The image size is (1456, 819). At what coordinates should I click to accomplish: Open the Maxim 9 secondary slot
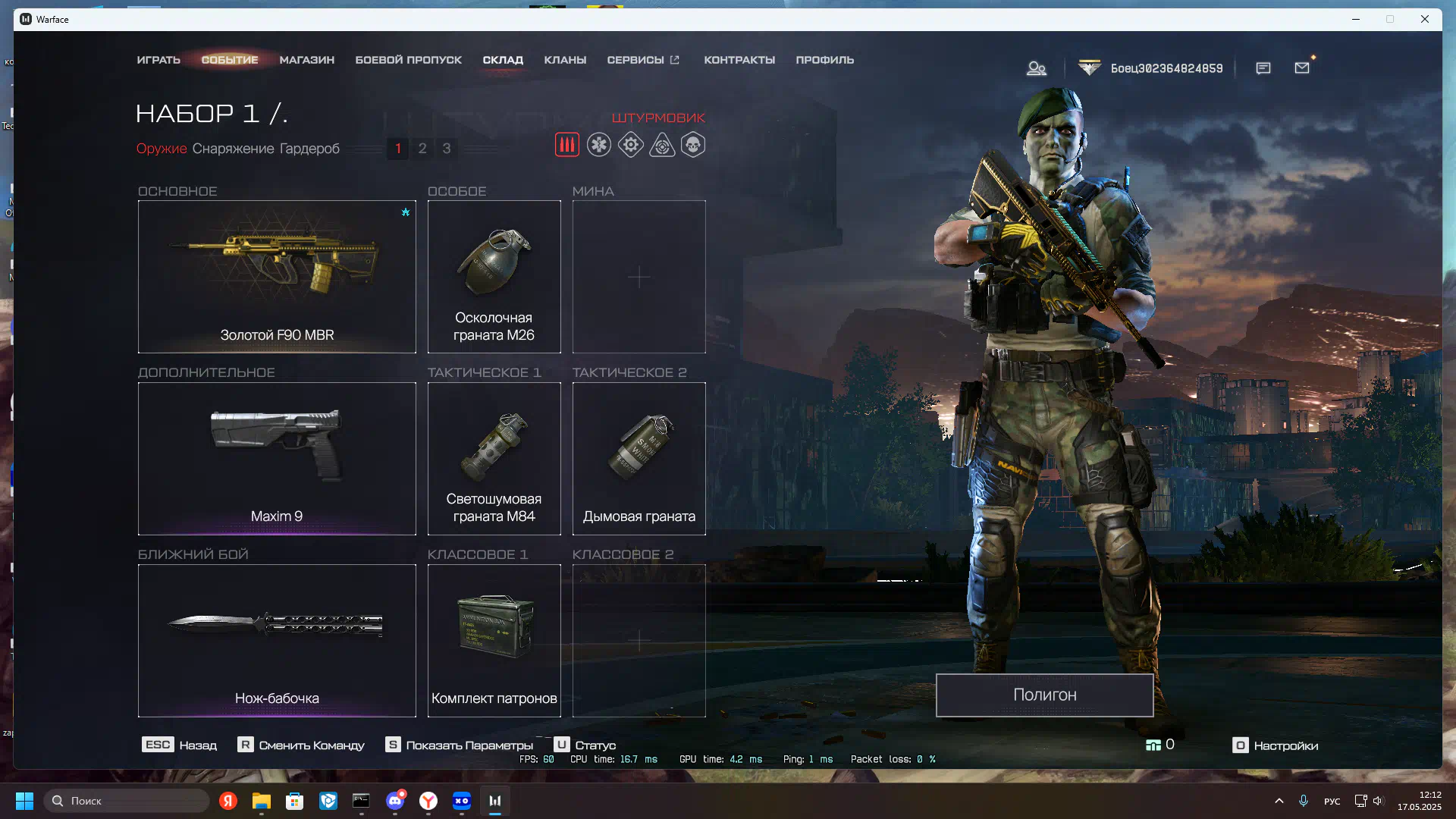click(x=277, y=459)
